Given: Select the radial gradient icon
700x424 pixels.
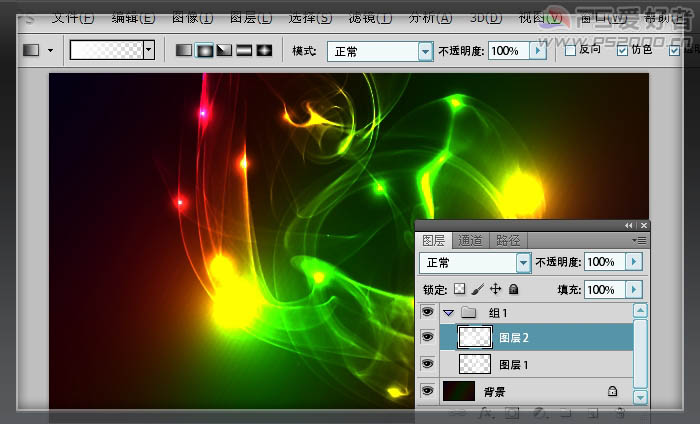Looking at the screenshot, I should pos(204,50).
